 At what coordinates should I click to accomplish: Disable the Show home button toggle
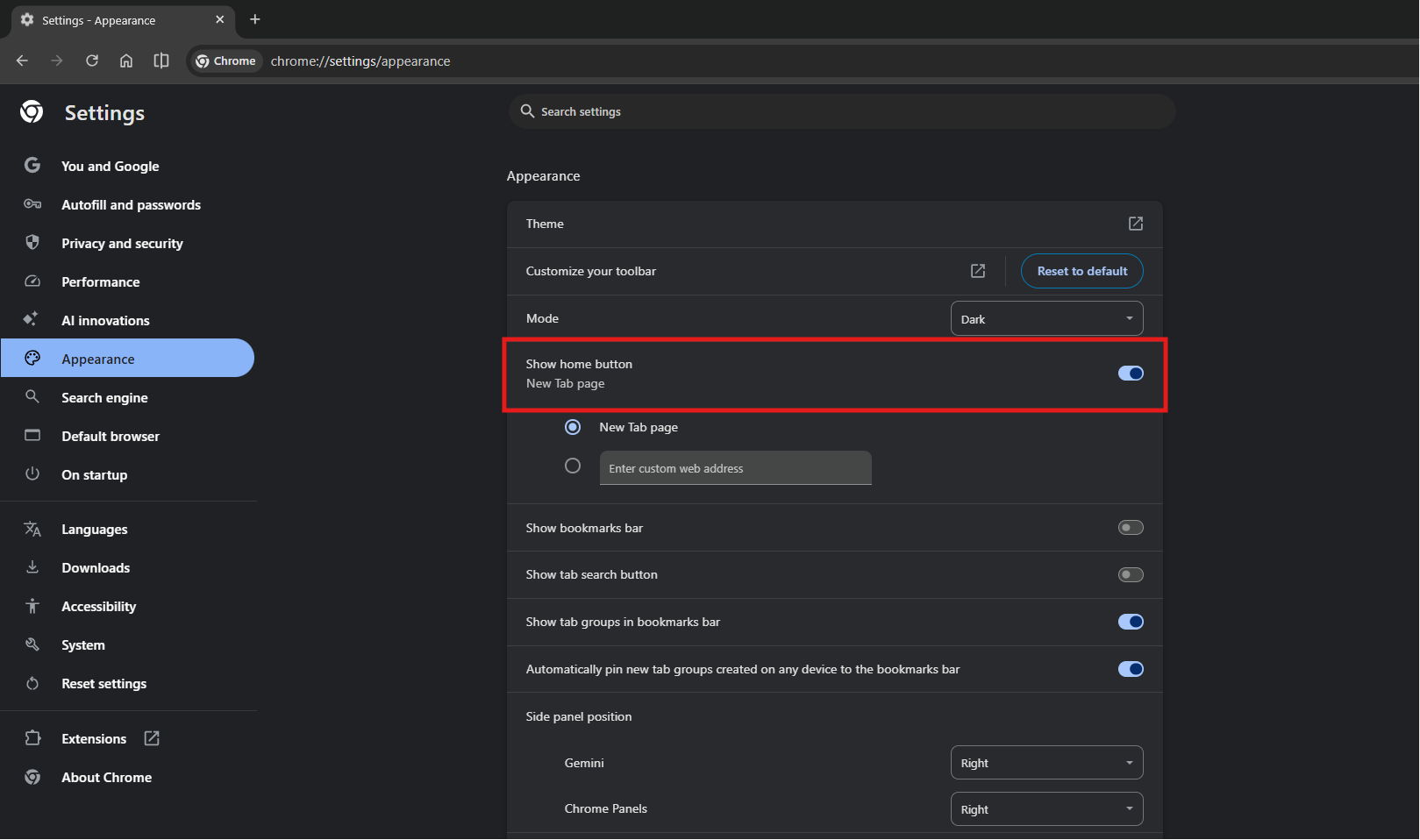tap(1131, 374)
